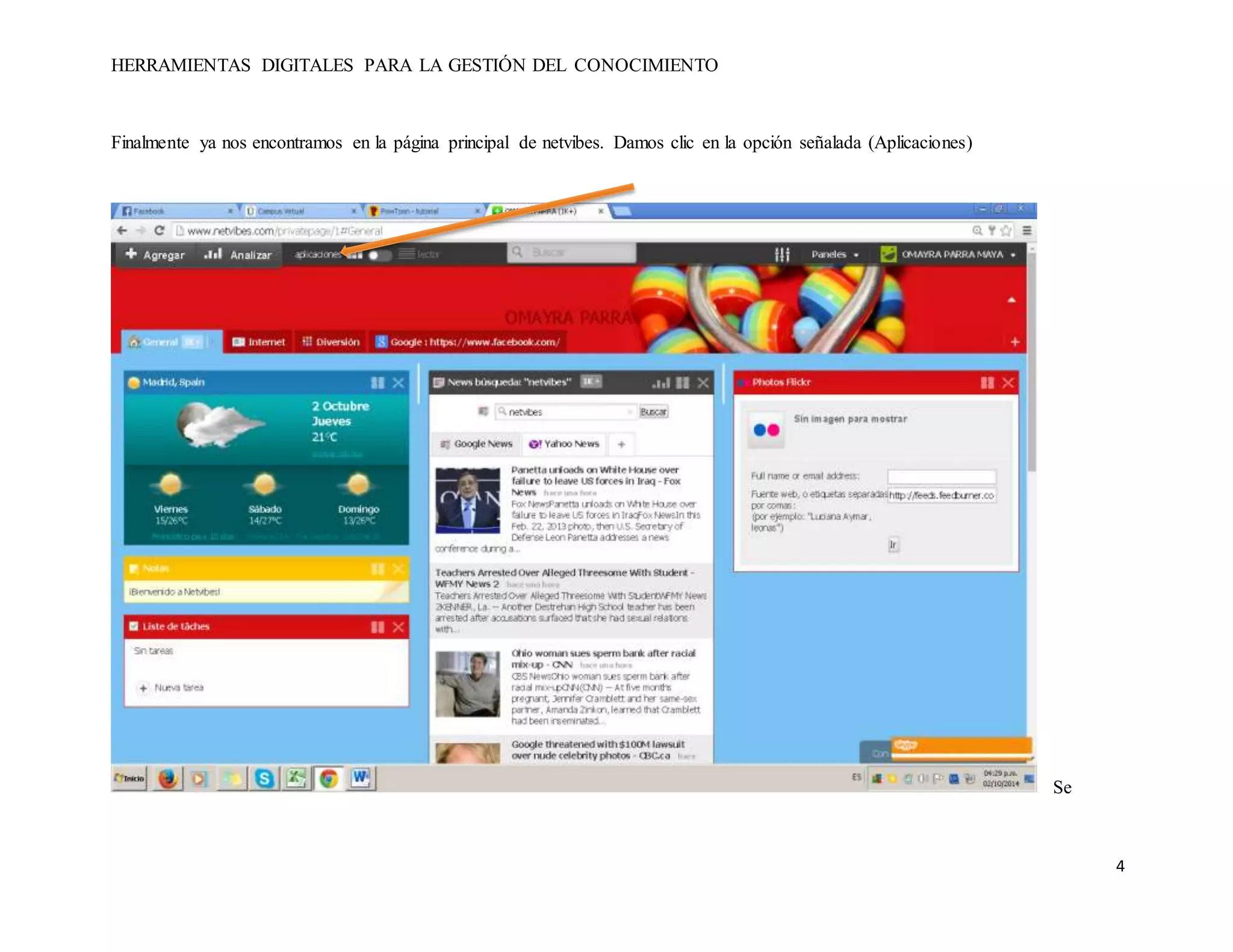Open the Inicio start button
Viewport: 1233px width, 952px height.
129,778
